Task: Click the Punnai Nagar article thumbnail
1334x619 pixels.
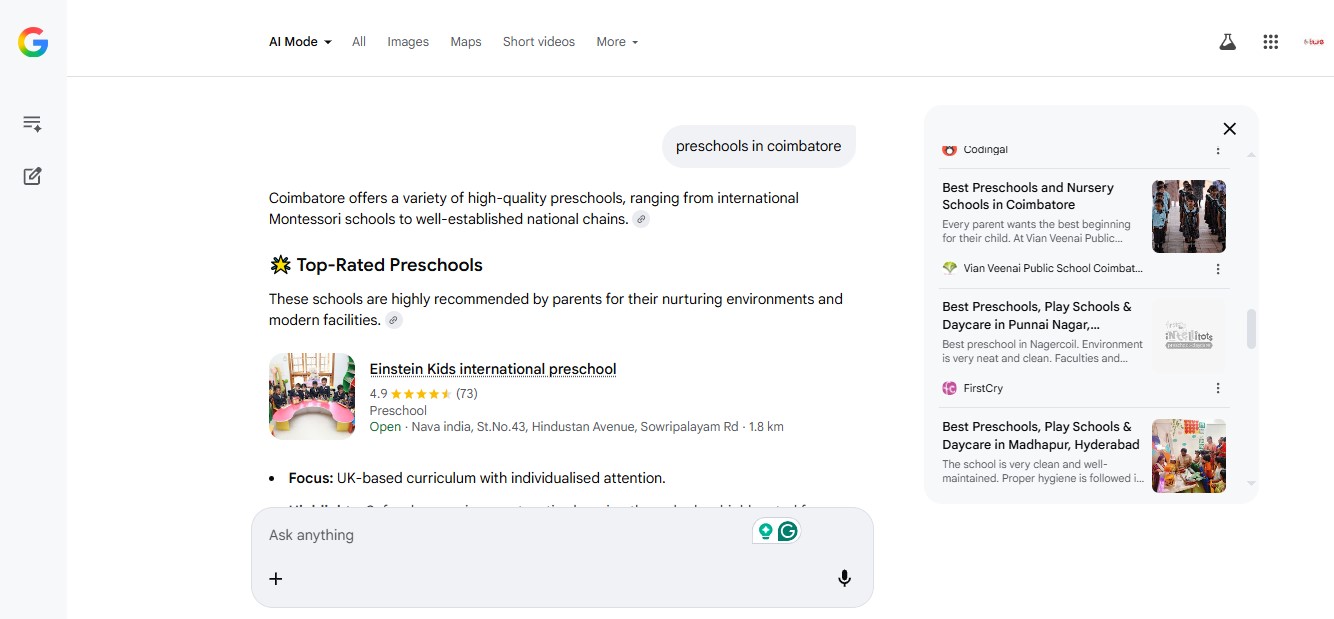Action: [x=1189, y=336]
